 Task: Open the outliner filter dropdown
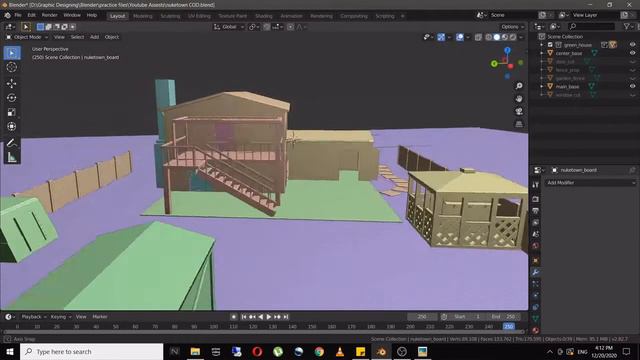point(629,27)
